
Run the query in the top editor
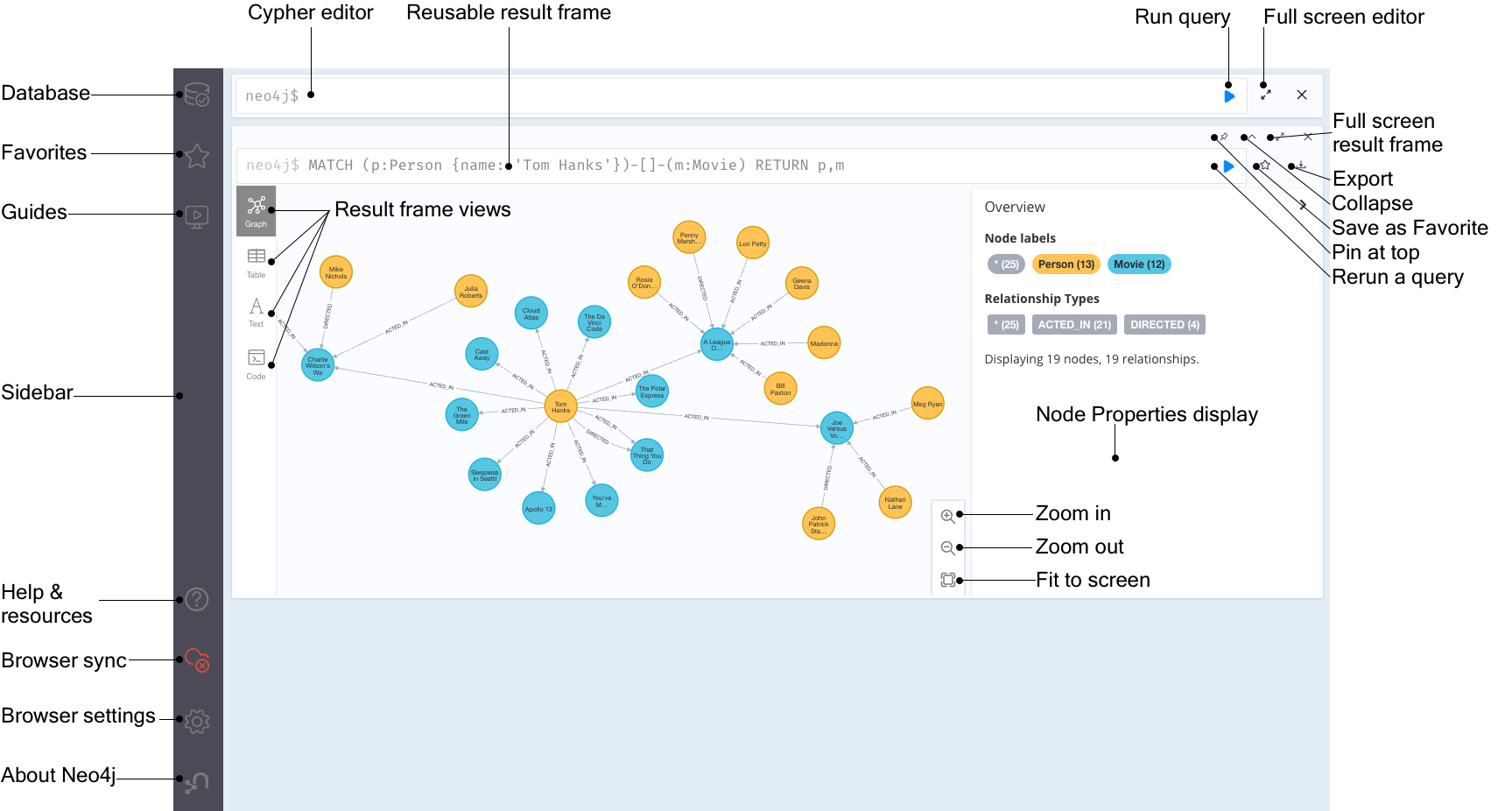pos(1229,95)
